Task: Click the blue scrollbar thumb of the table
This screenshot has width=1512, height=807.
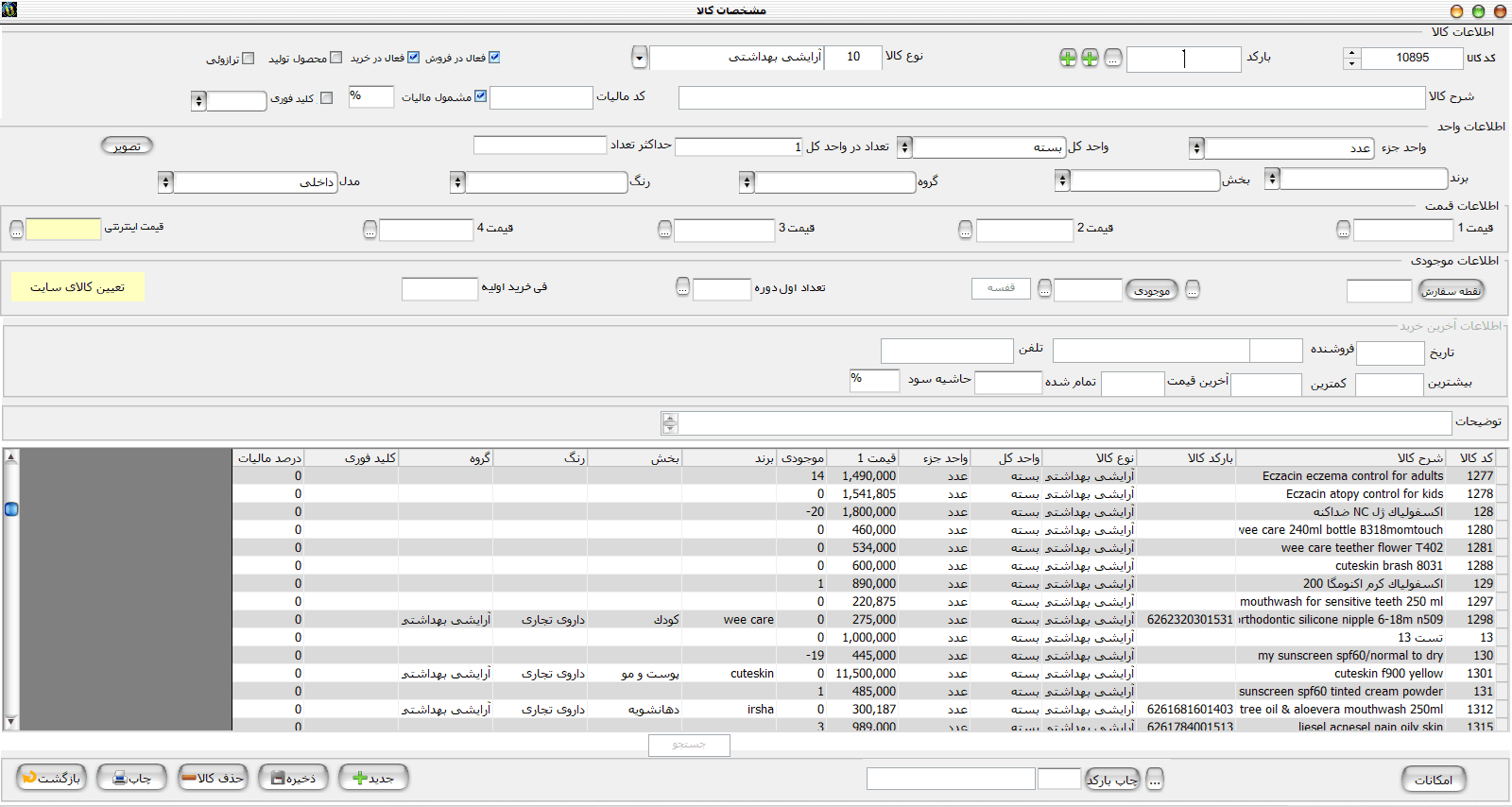Action: (11, 509)
